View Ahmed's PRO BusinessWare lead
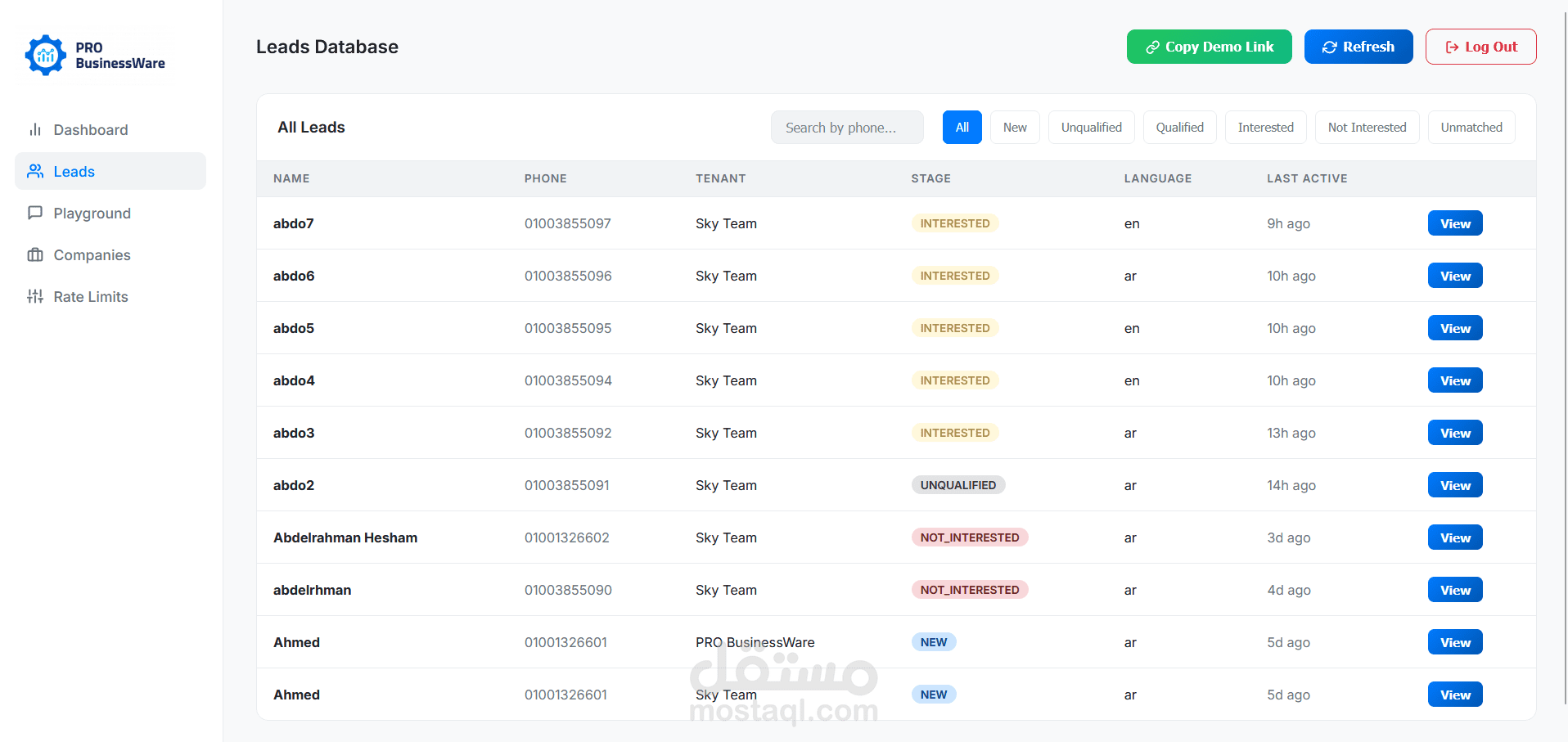This screenshot has height=742, width=1568. point(1455,642)
